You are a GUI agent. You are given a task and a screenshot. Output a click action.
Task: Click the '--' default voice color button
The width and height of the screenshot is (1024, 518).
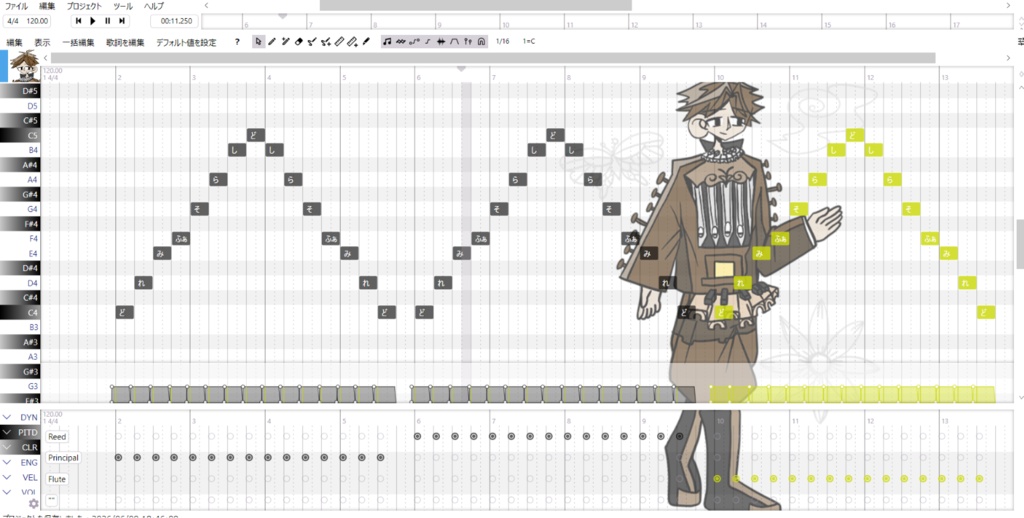click(51, 500)
